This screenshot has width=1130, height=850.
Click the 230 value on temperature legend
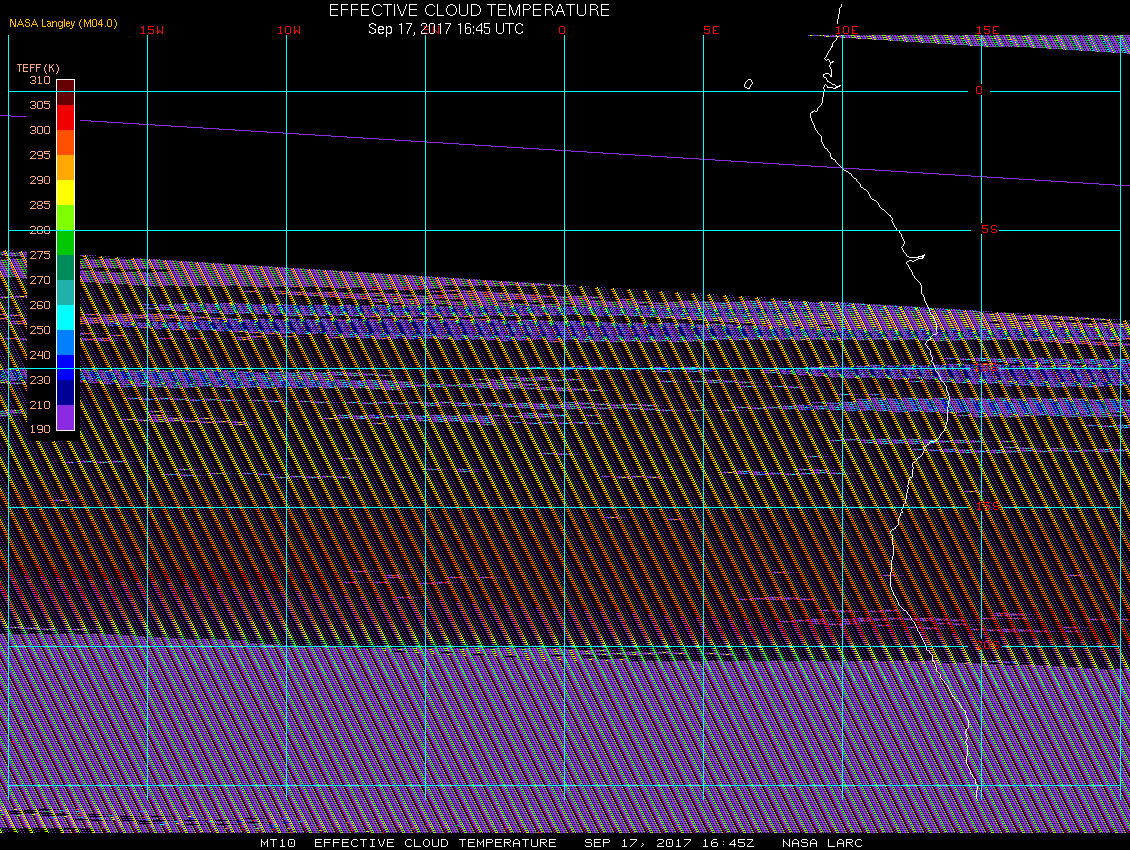point(40,380)
